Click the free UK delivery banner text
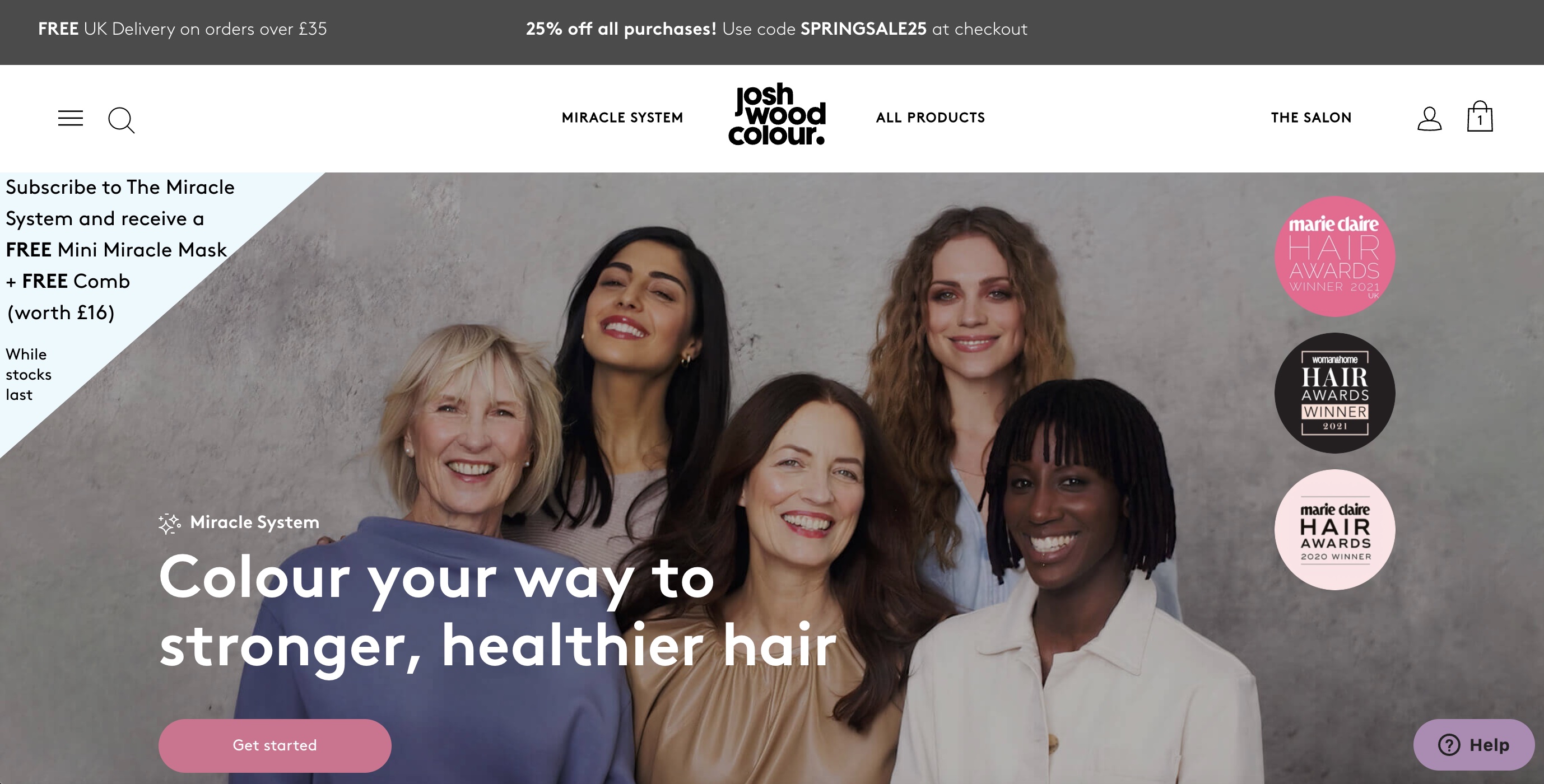The height and width of the screenshot is (784, 1544). click(182, 29)
